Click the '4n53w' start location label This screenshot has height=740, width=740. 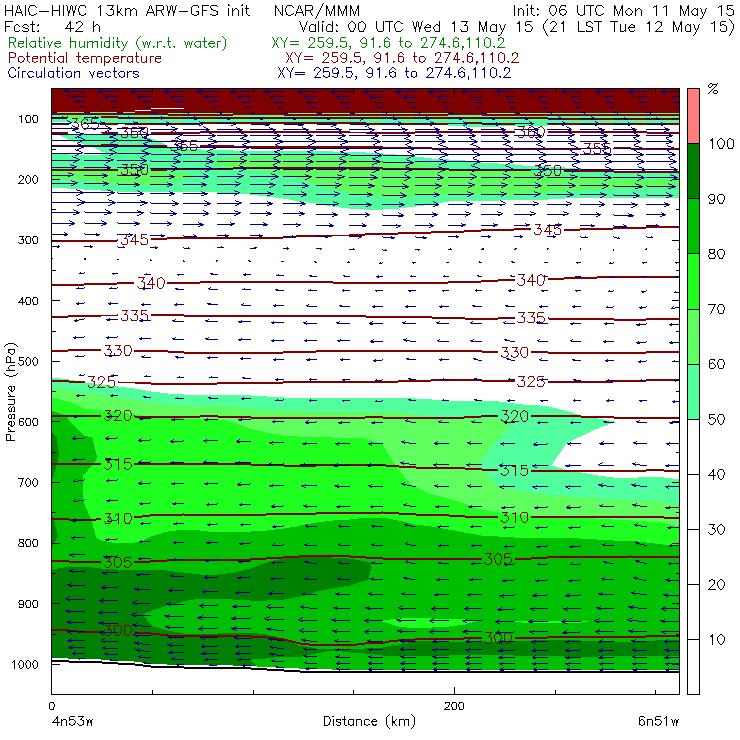72,721
